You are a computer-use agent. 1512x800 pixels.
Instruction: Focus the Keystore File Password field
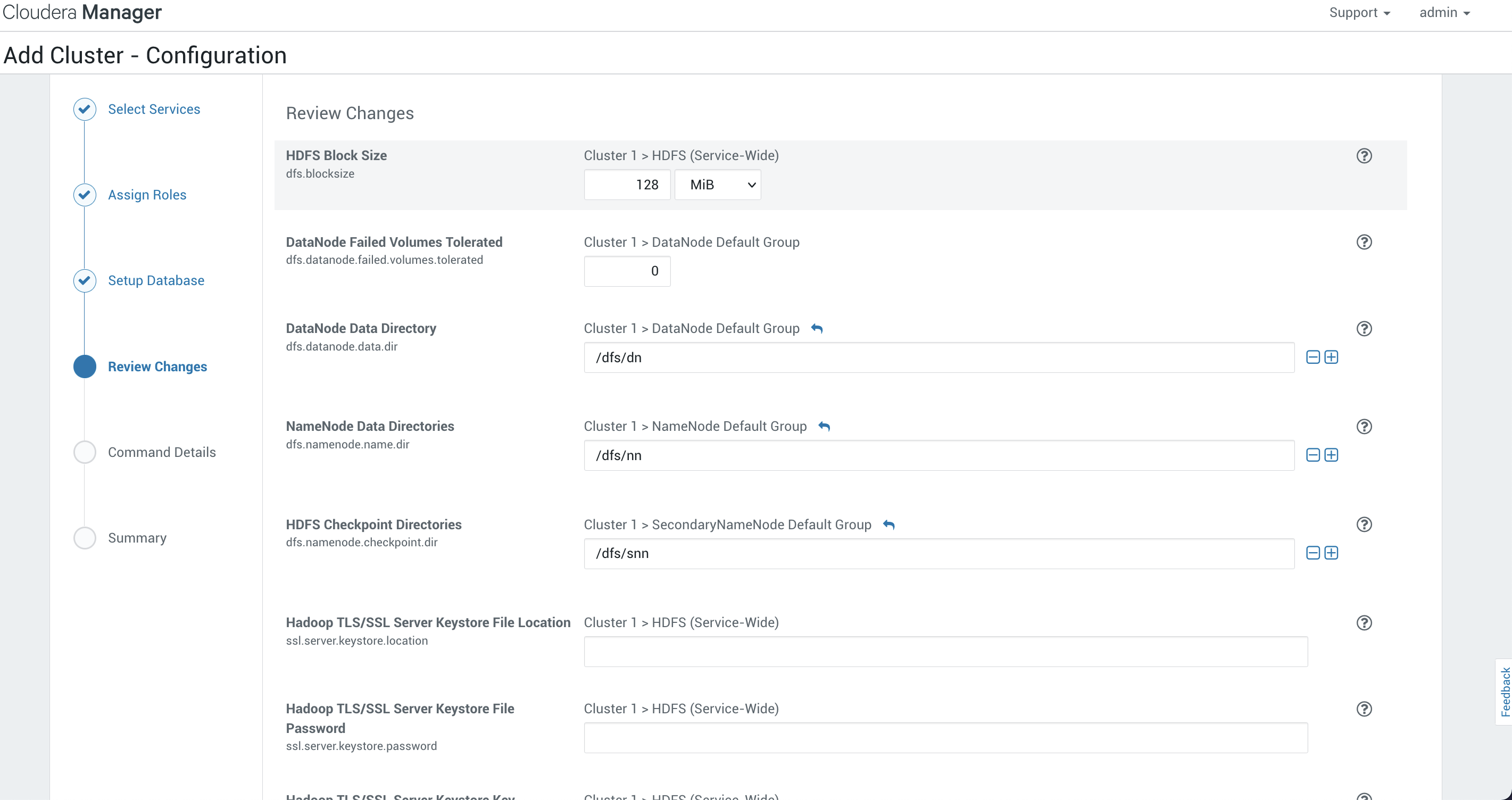click(945, 738)
